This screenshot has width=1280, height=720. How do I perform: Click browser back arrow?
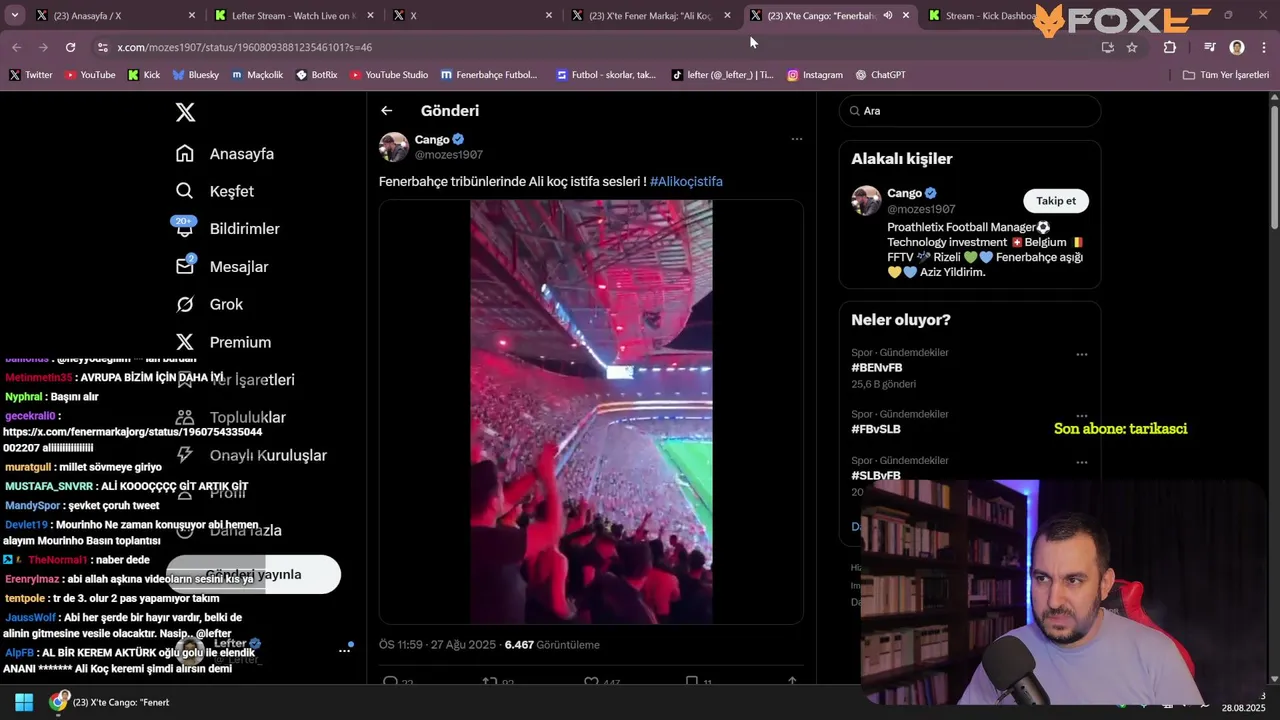[x=16, y=47]
